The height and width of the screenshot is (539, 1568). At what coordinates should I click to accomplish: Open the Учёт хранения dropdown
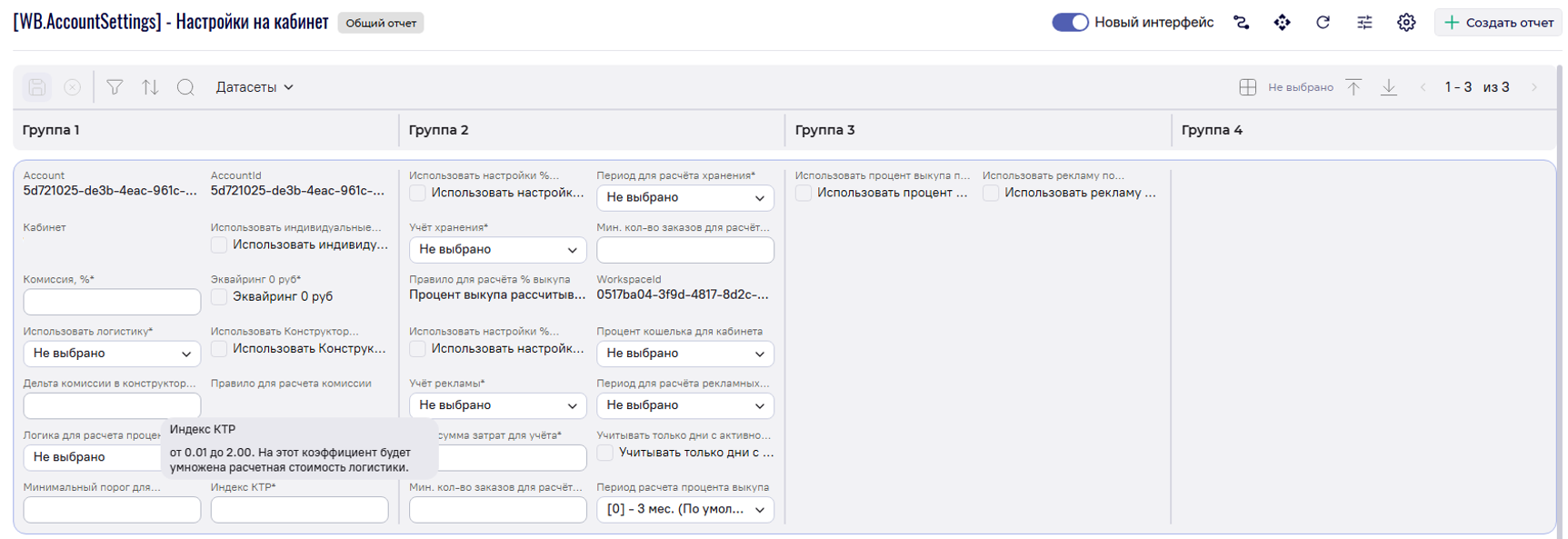pos(497,250)
